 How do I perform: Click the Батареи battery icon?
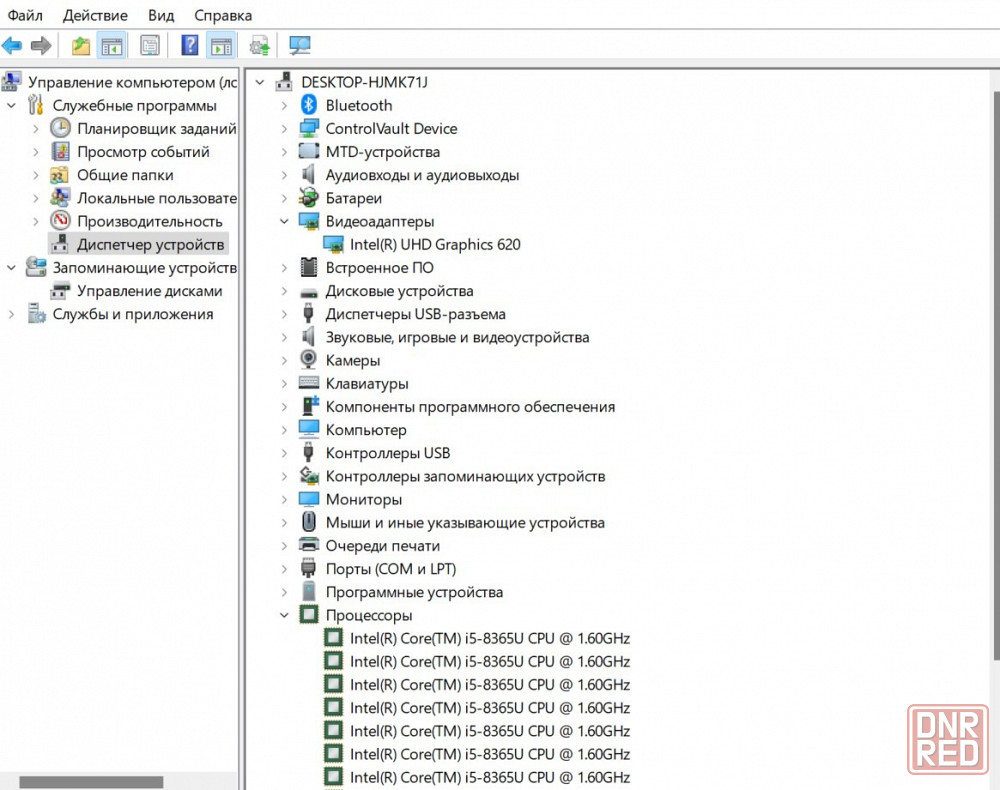tap(309, 198)
